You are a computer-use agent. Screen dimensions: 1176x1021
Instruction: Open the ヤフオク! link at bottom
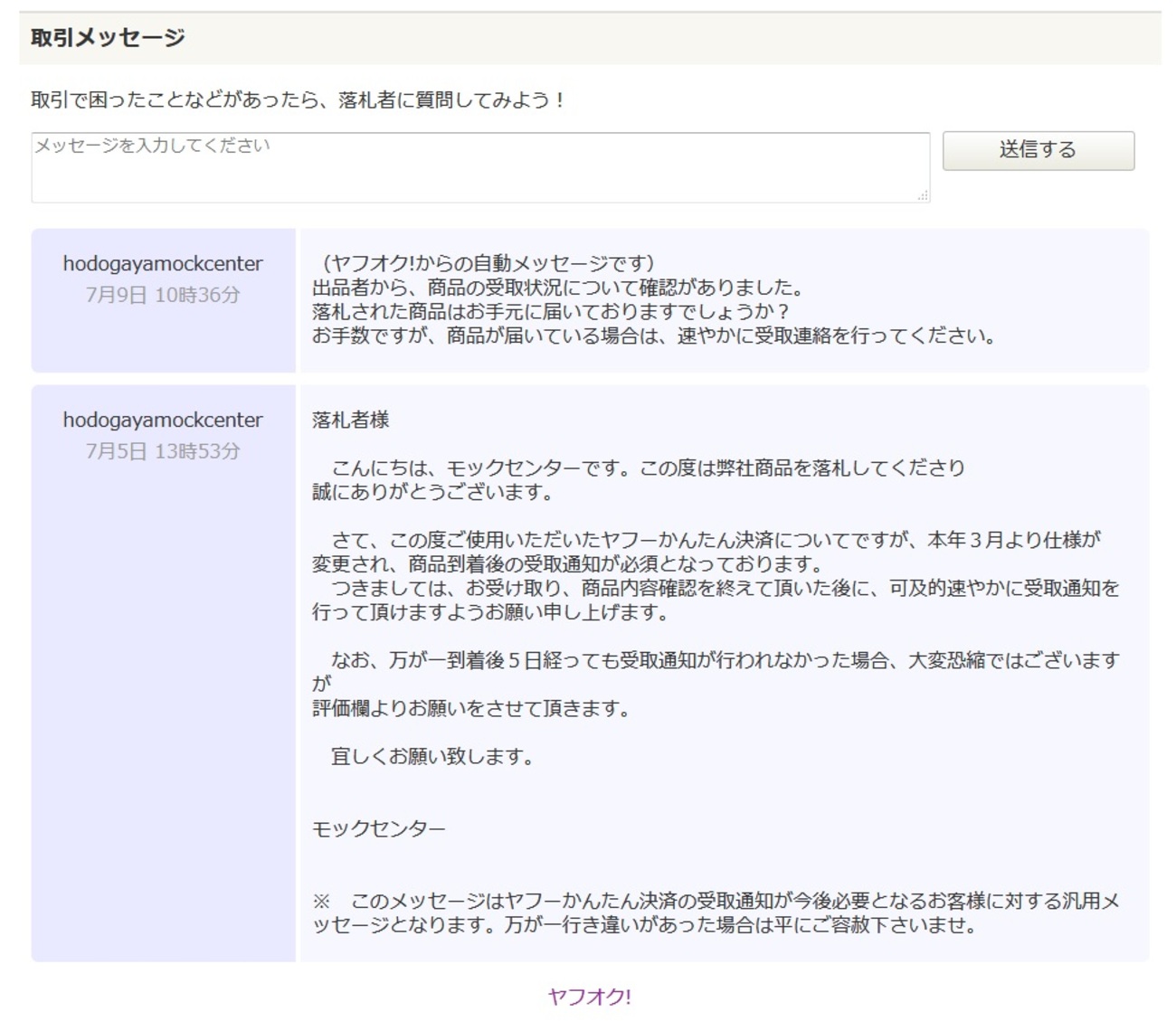pos(590,997)
